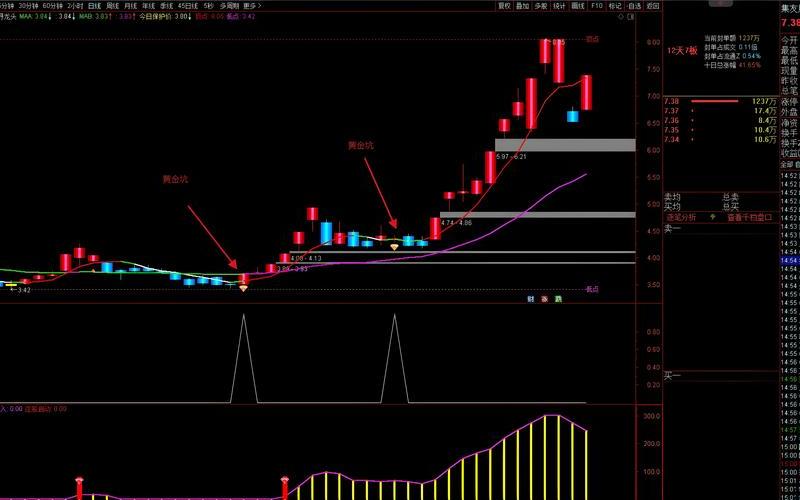Viewport: 800px width, 500px height.
Task: Click the red 涨 marker icon below chart
Action: pos(544,299)
